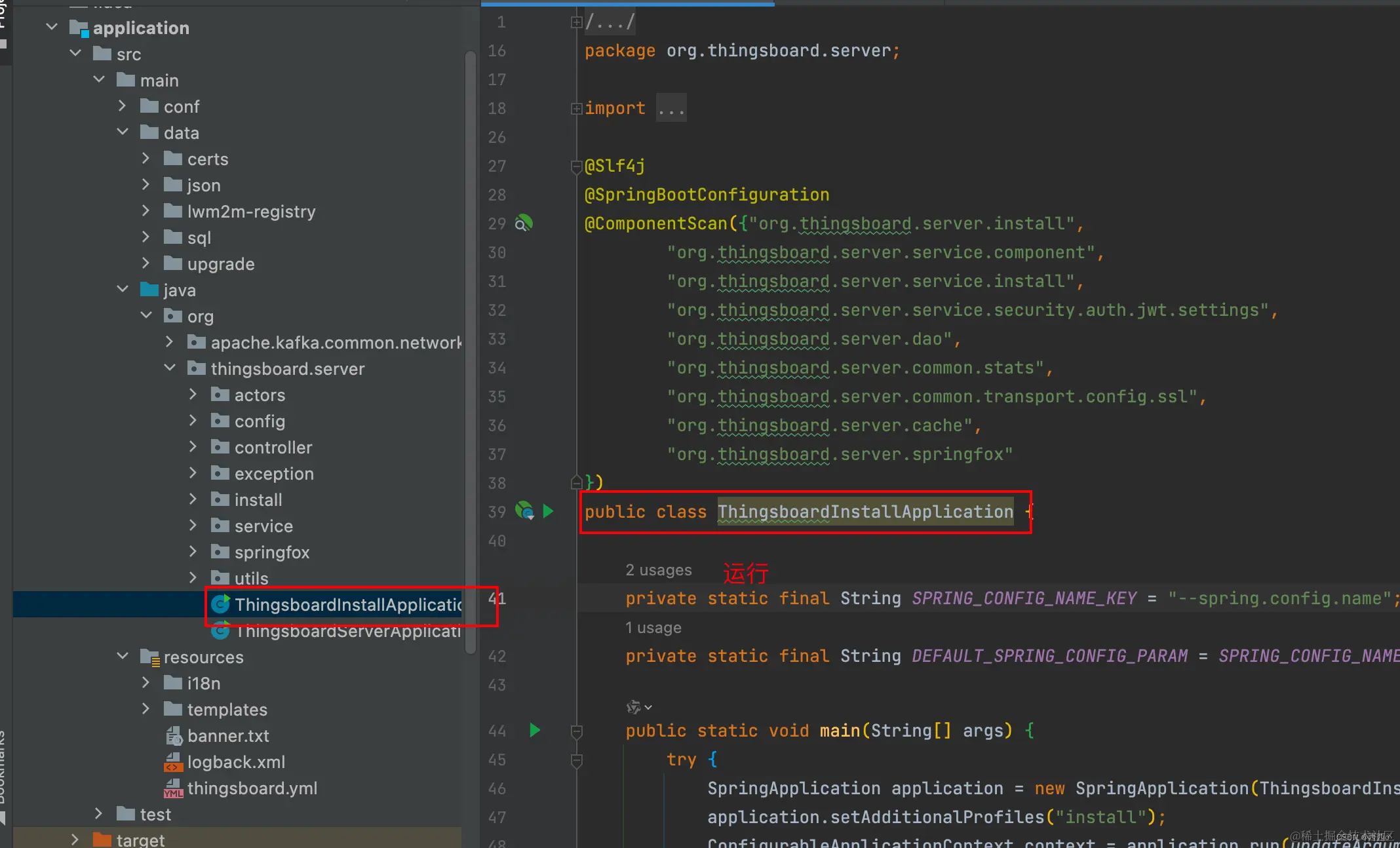This screenshot has height=848, width=1400.
Task: Click Spring bean gutter icon on line 39
Action: point(524,511)
